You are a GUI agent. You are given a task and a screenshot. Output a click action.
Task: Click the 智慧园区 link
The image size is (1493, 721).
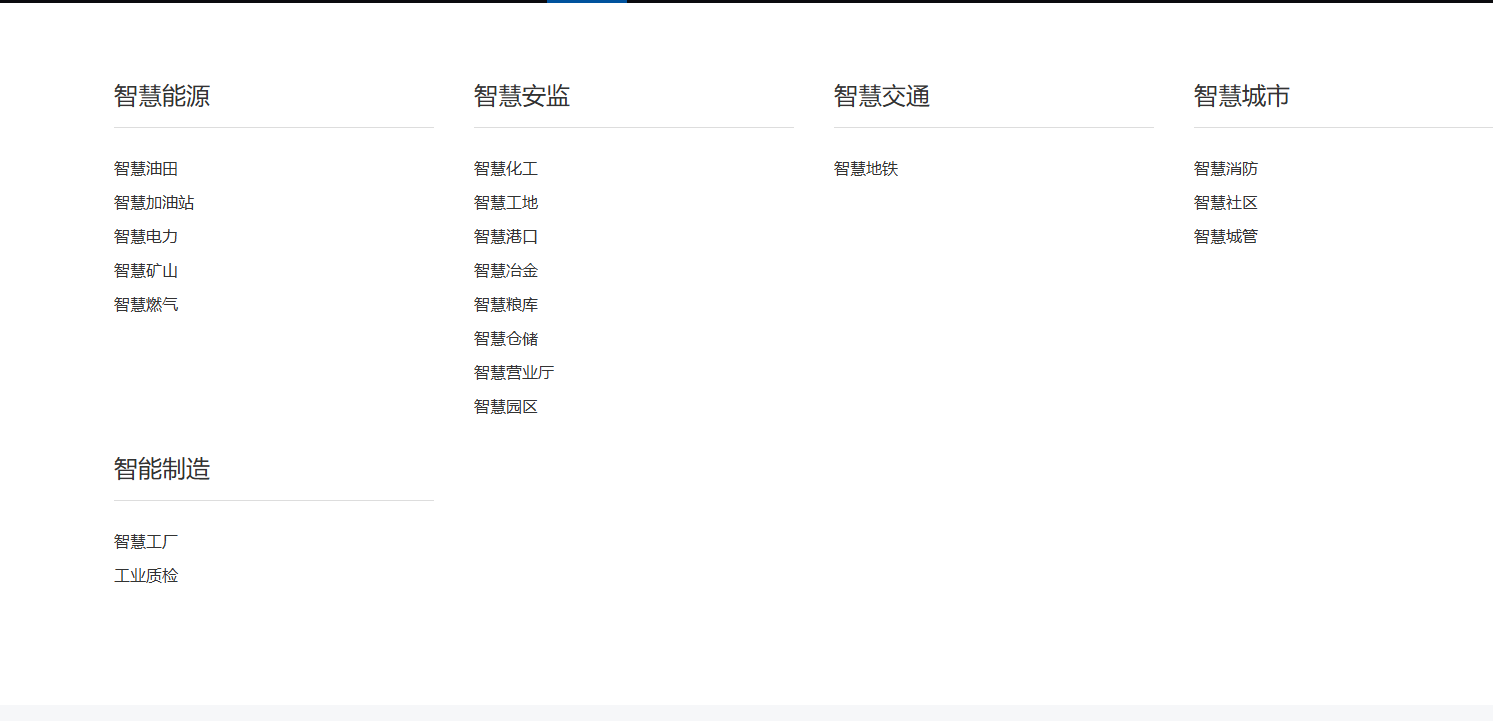pos(506,407)
